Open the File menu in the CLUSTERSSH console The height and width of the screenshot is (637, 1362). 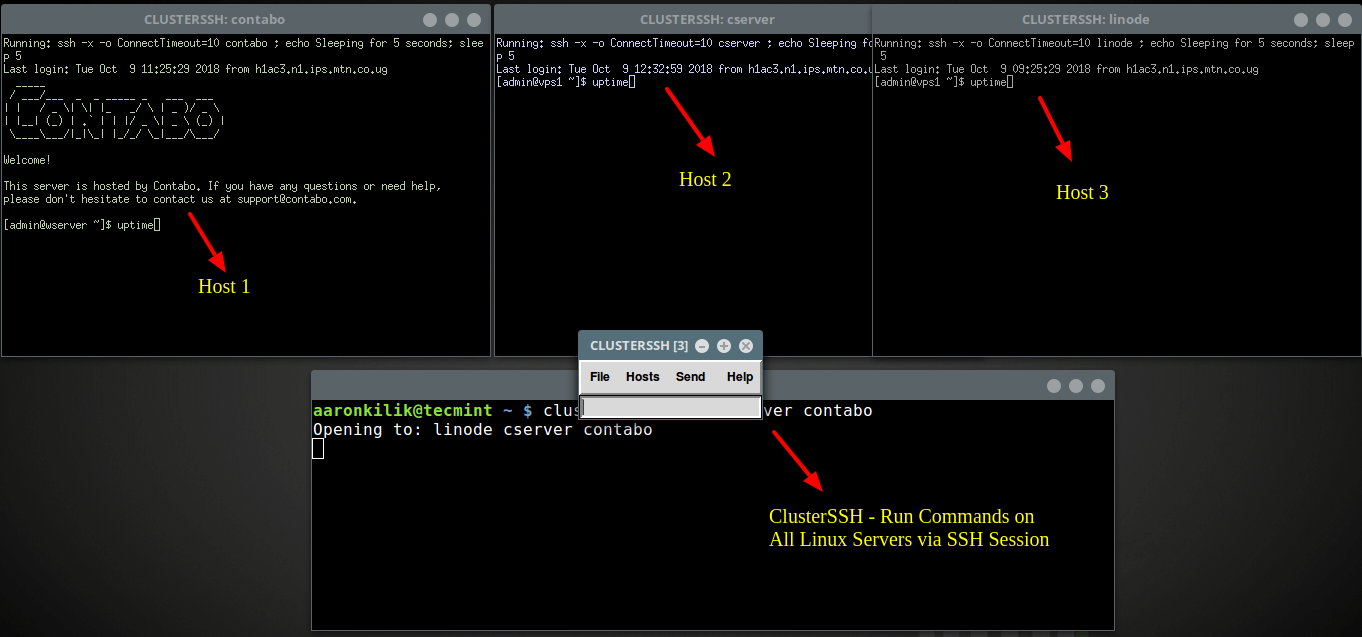pos(599,377)
